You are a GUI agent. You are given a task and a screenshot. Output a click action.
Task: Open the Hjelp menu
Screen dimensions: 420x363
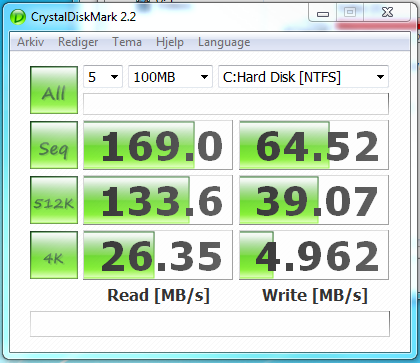point(170,42)
